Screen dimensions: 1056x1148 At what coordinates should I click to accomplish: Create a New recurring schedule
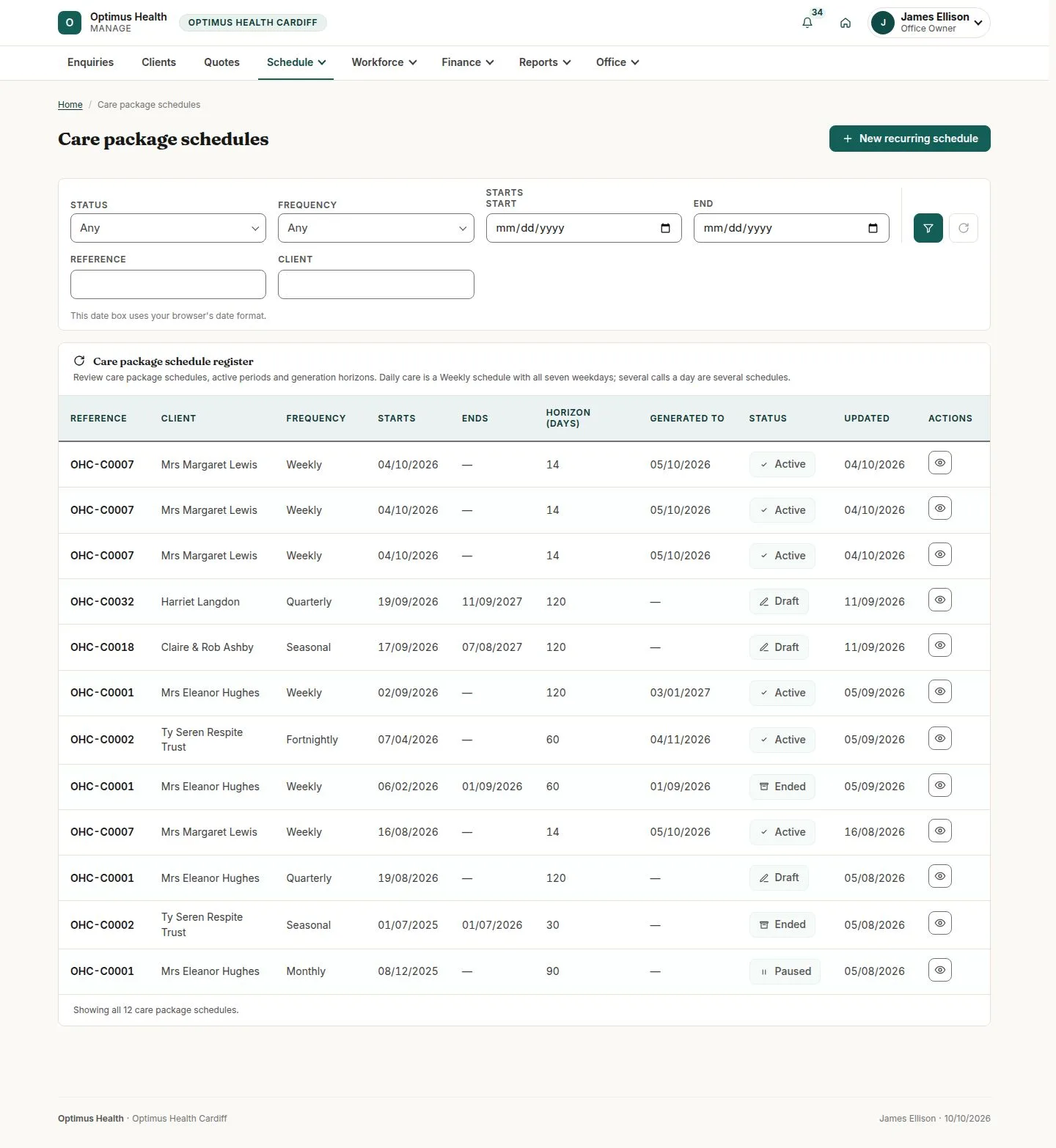click(910, 139)
